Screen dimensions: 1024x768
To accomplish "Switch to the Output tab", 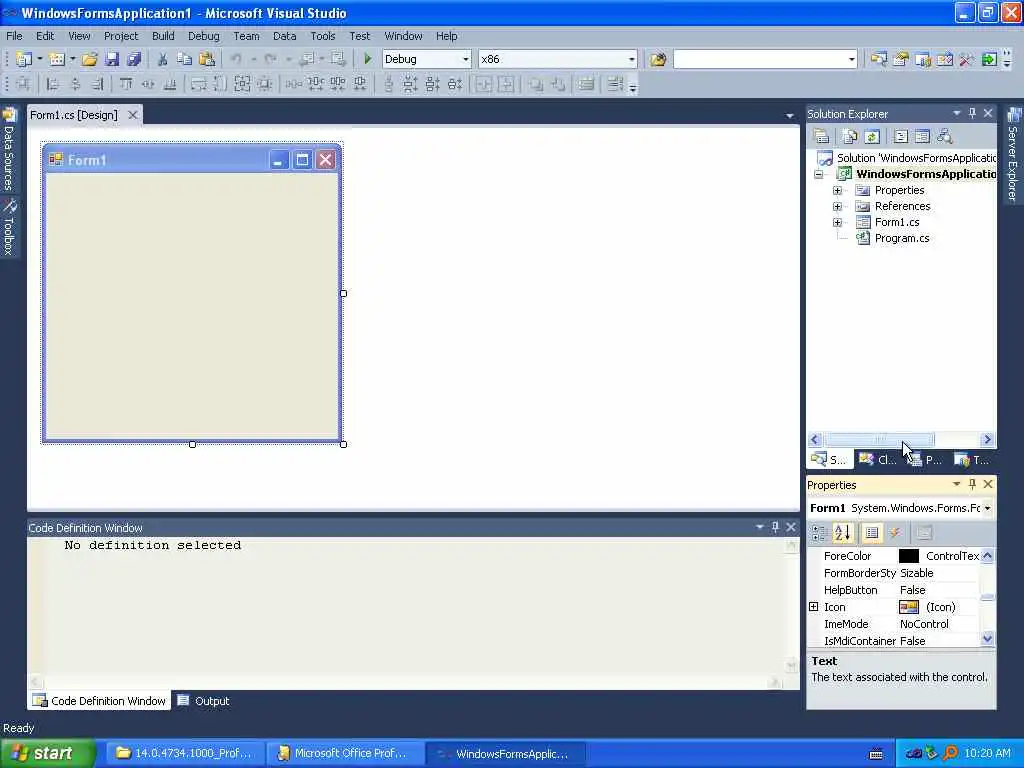I will coord(204,701).
